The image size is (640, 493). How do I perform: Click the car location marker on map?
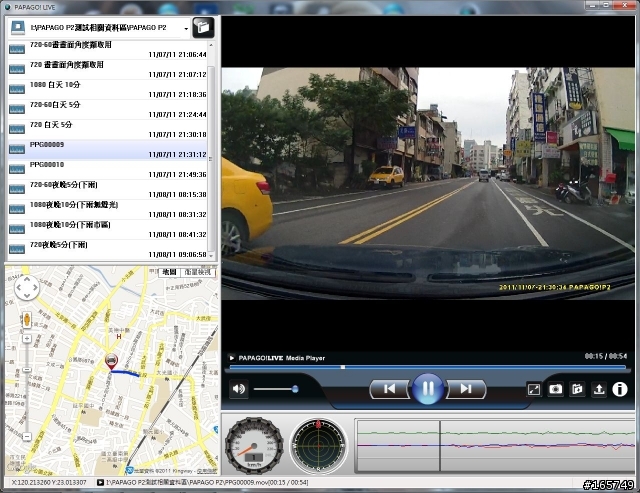(111, 362)
